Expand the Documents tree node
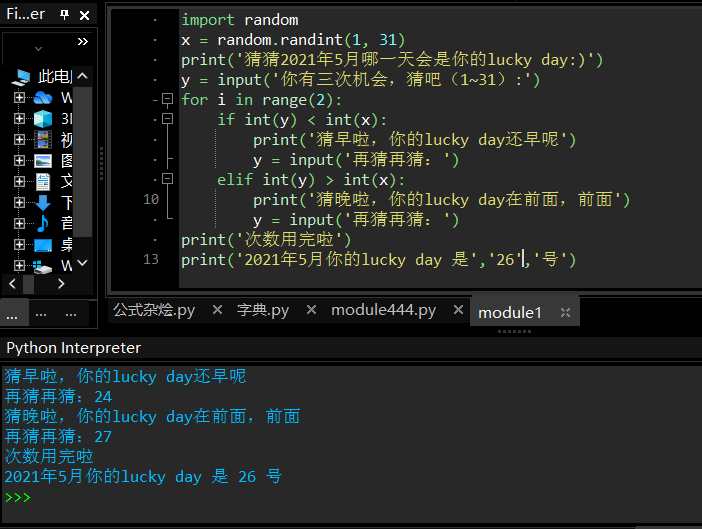The width and height of the screenshot is (702, 529). (19, 182)
